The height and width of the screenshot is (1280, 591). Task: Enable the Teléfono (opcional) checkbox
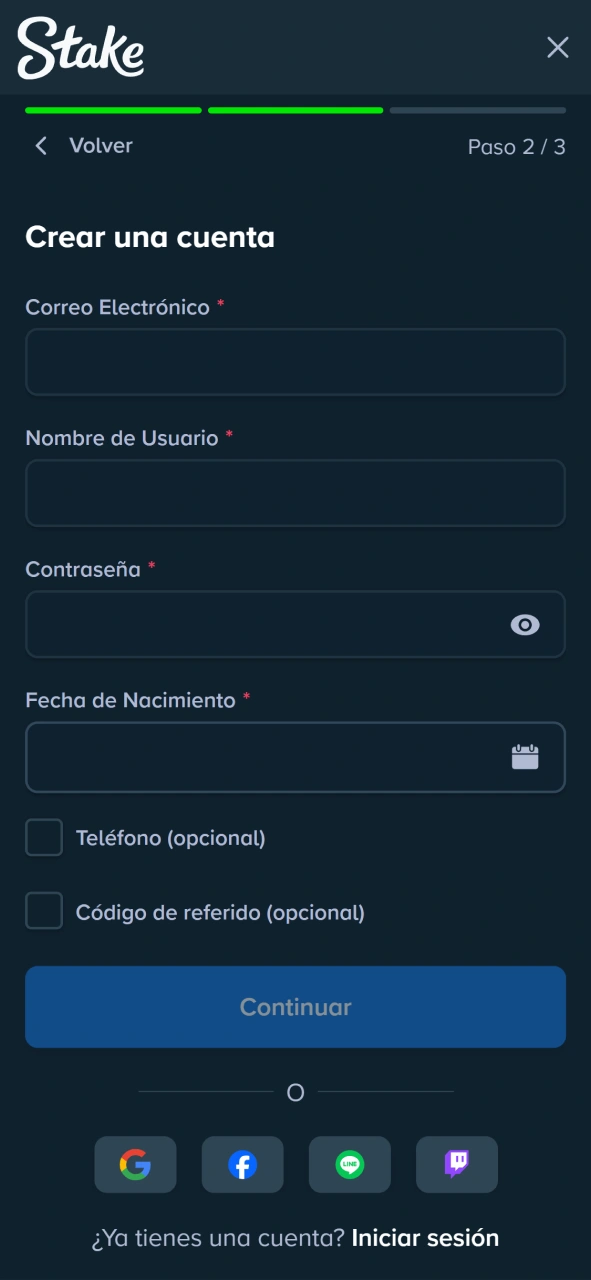[x=43, y=837]
